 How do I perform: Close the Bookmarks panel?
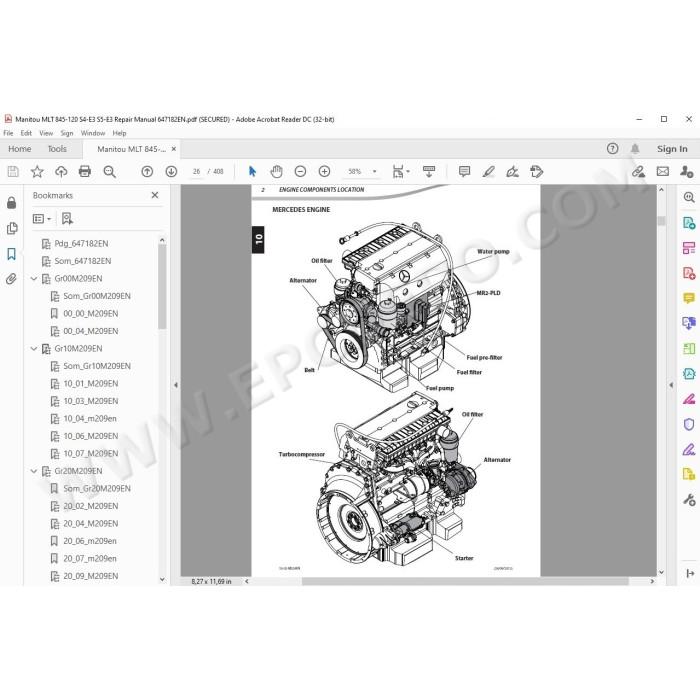(155, 195)
